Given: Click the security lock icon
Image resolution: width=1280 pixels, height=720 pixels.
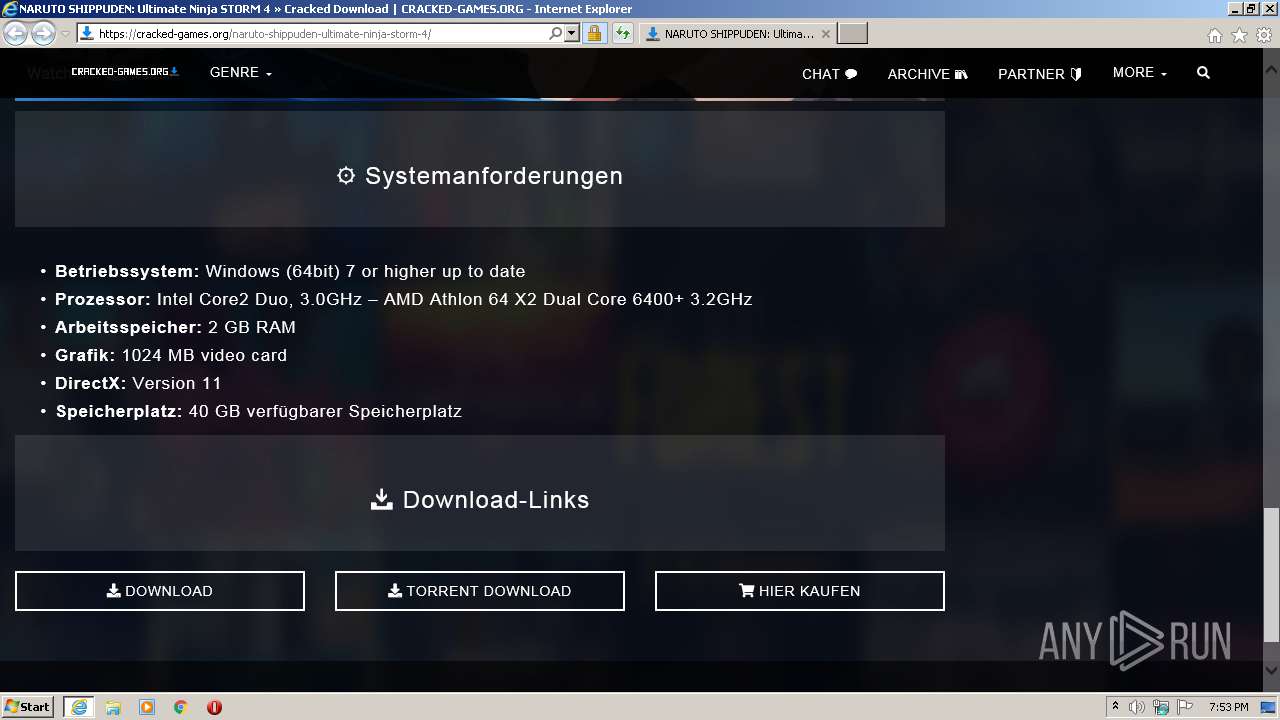Looking at the screenshot, I should click(594, 34).
